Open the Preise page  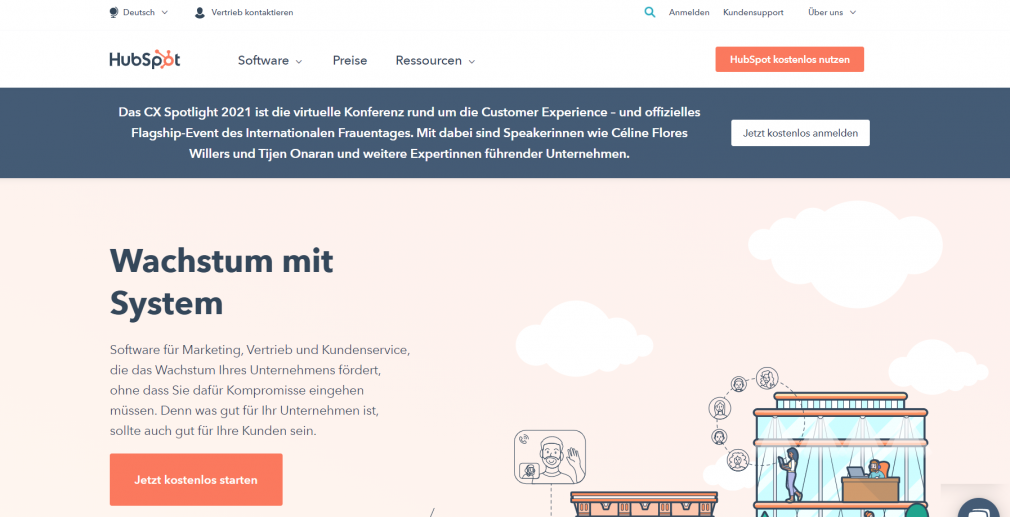click(350, 61)
